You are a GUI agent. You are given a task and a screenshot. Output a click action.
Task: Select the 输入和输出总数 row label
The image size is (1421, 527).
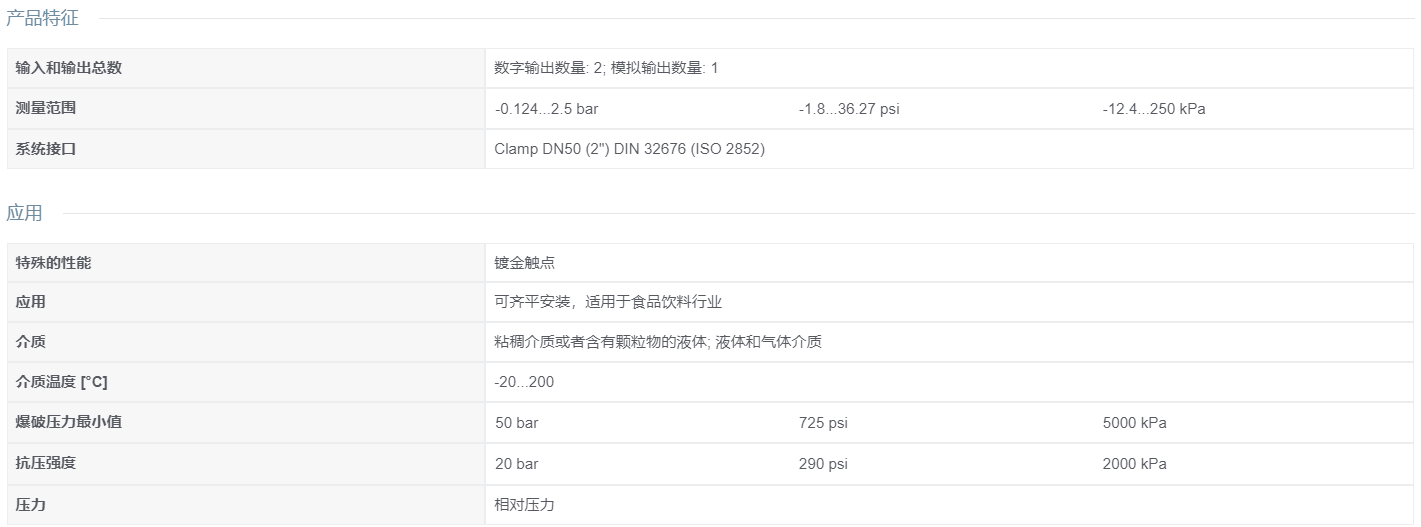point(69,68)
